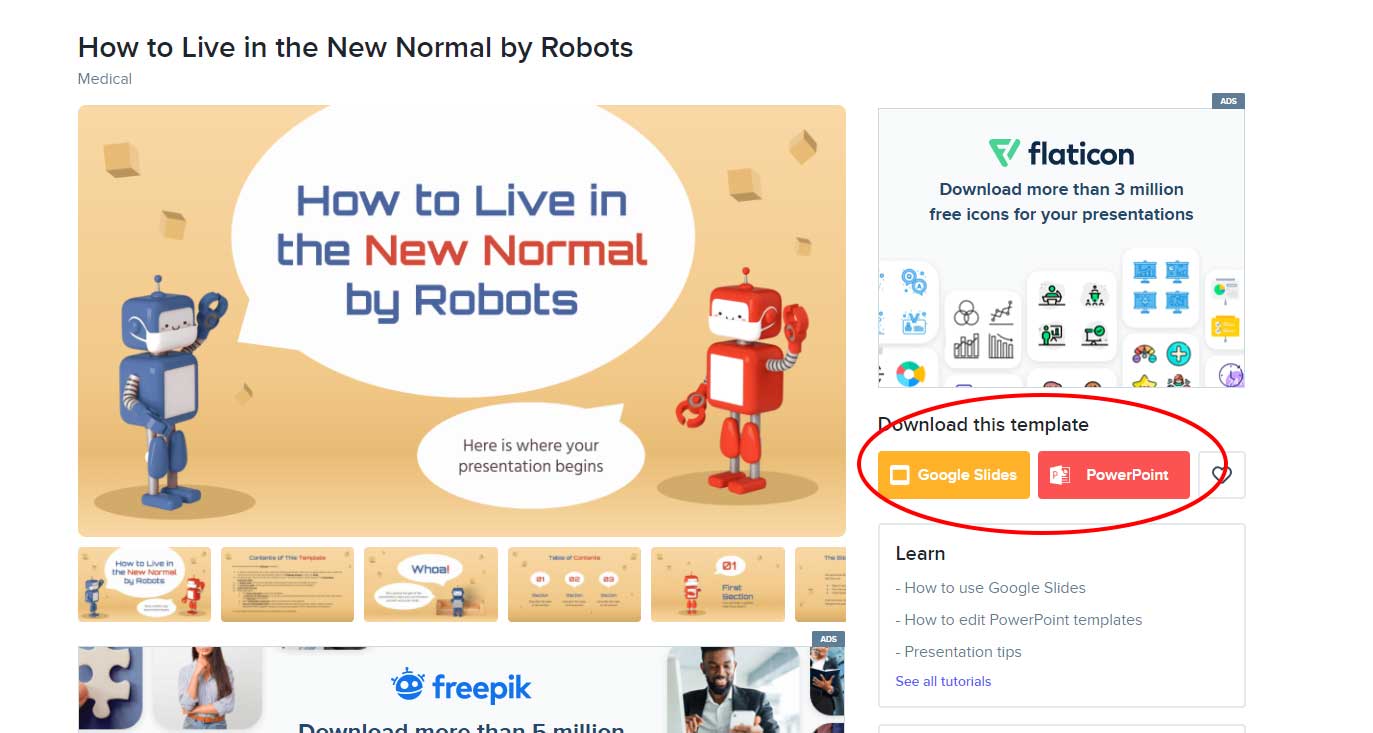Click the Google Slides icon on yellow button
The width and height of the screenshot is (1373, 733).
[x=898, y=475]
